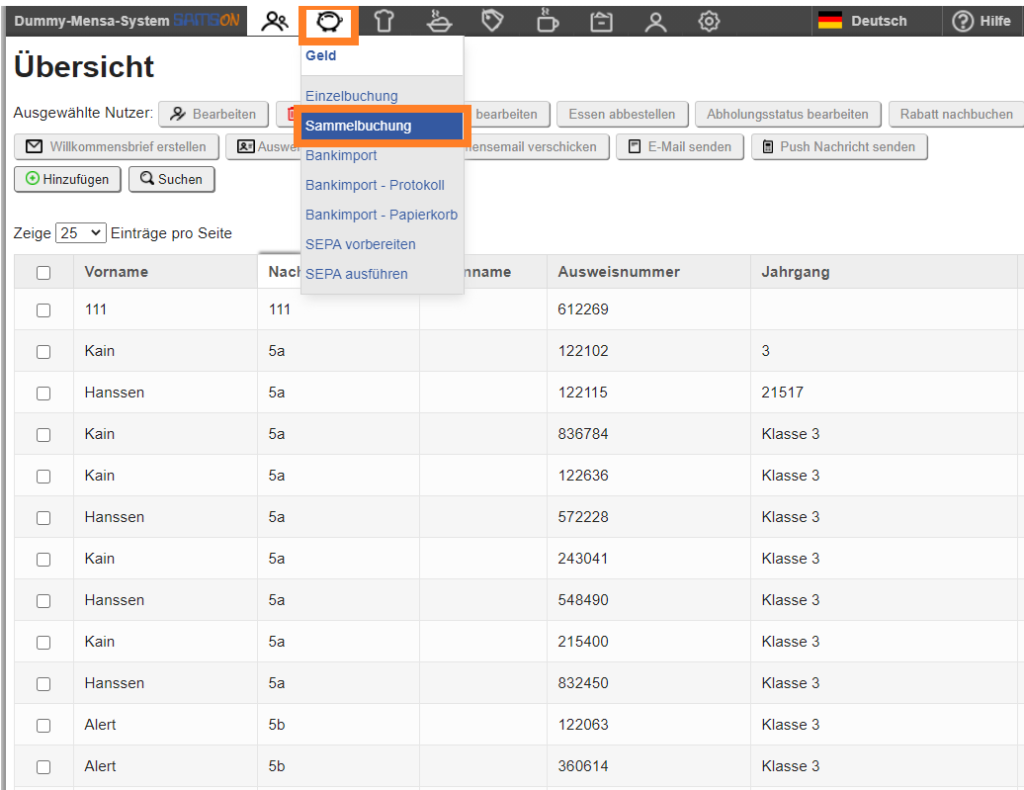Click Essen abbestellen button

point(622,114)
